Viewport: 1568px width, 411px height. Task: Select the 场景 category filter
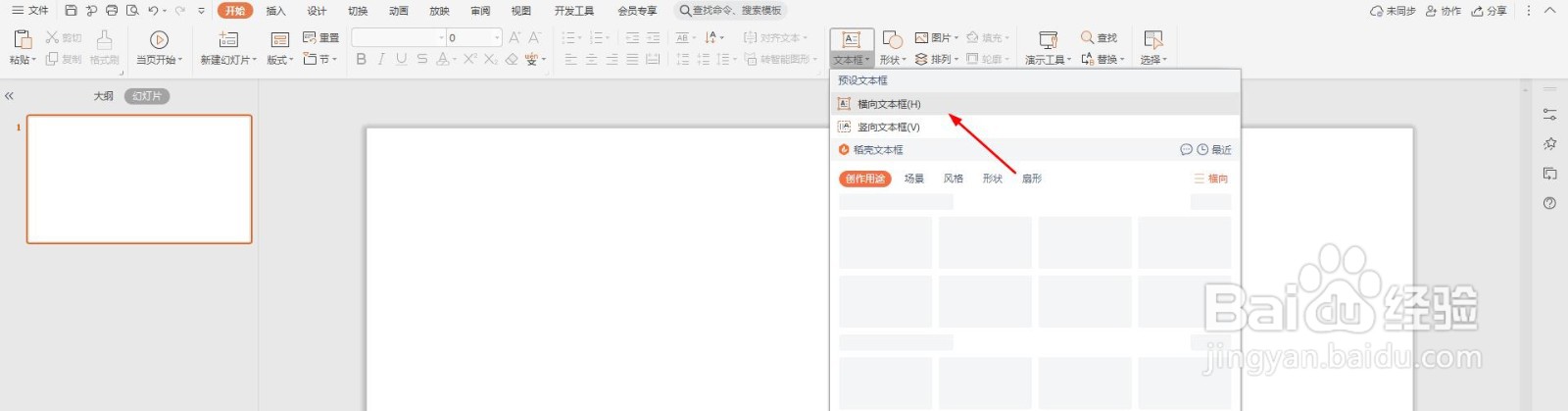click(x=914, y=179)
